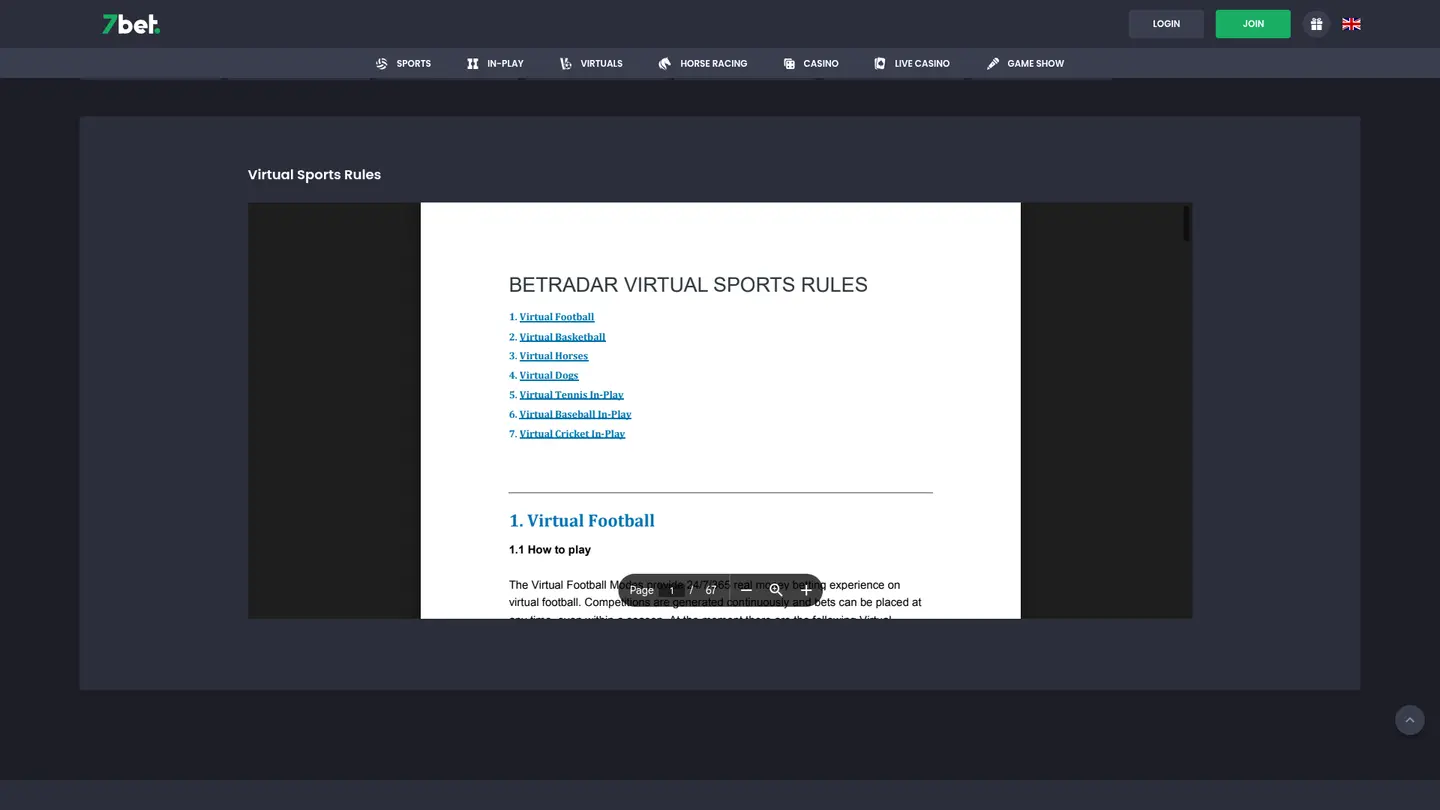Follow the Virtual Baseball In-Play link
The height and width of the screenshot is (810, 1440).
point(575,414)
